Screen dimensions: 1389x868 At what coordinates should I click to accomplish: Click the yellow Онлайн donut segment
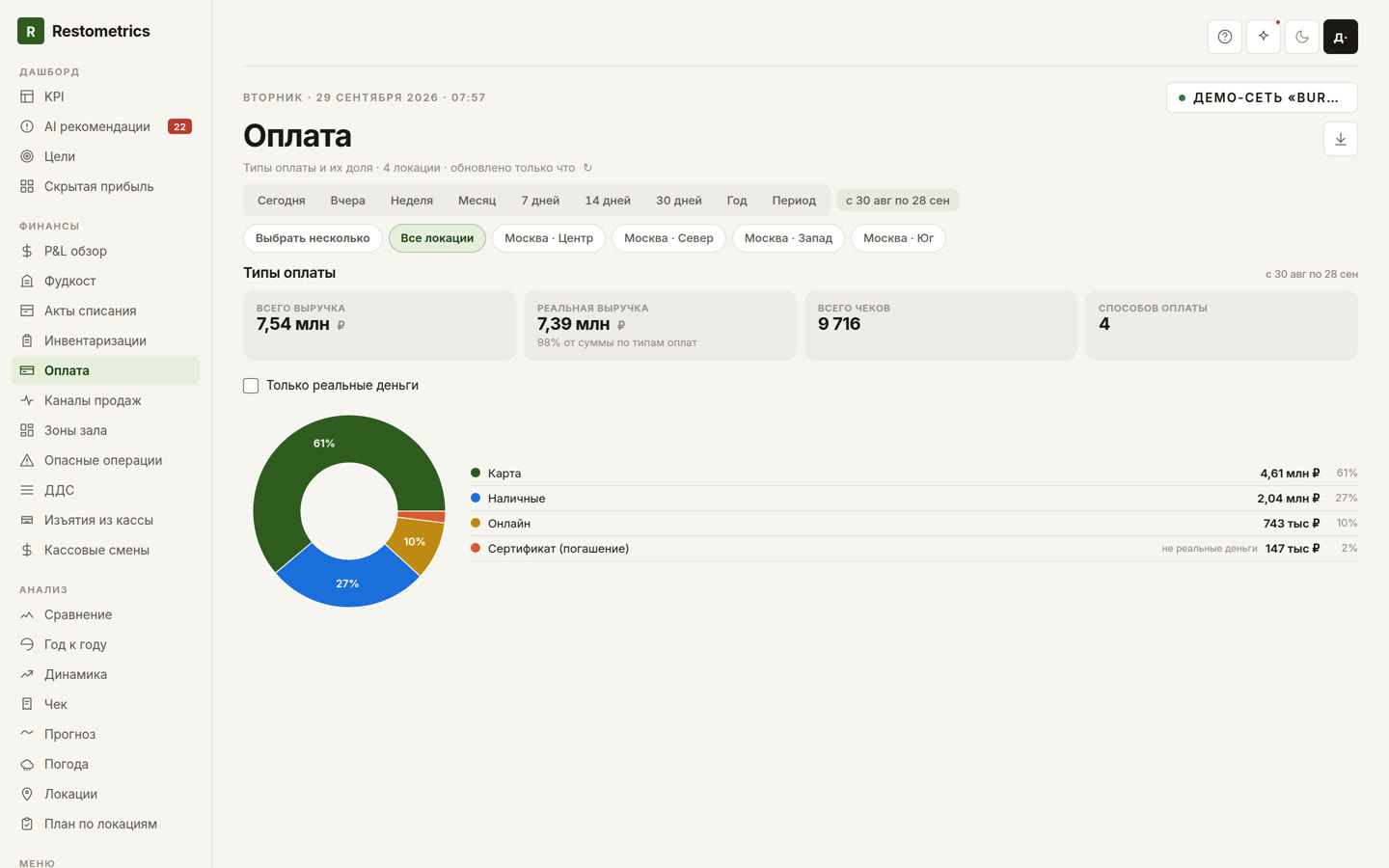tap(417, 543)
